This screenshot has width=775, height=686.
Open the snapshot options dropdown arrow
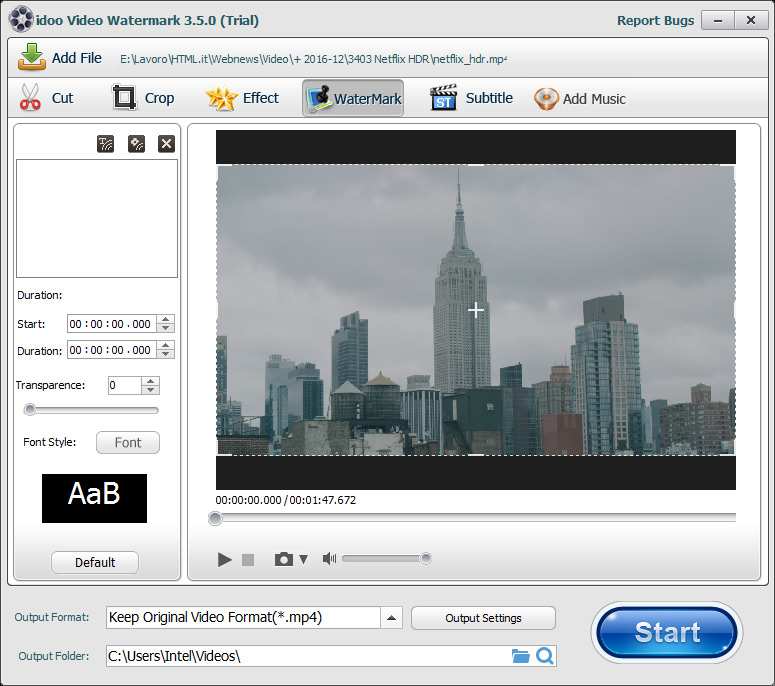point(304,559)
